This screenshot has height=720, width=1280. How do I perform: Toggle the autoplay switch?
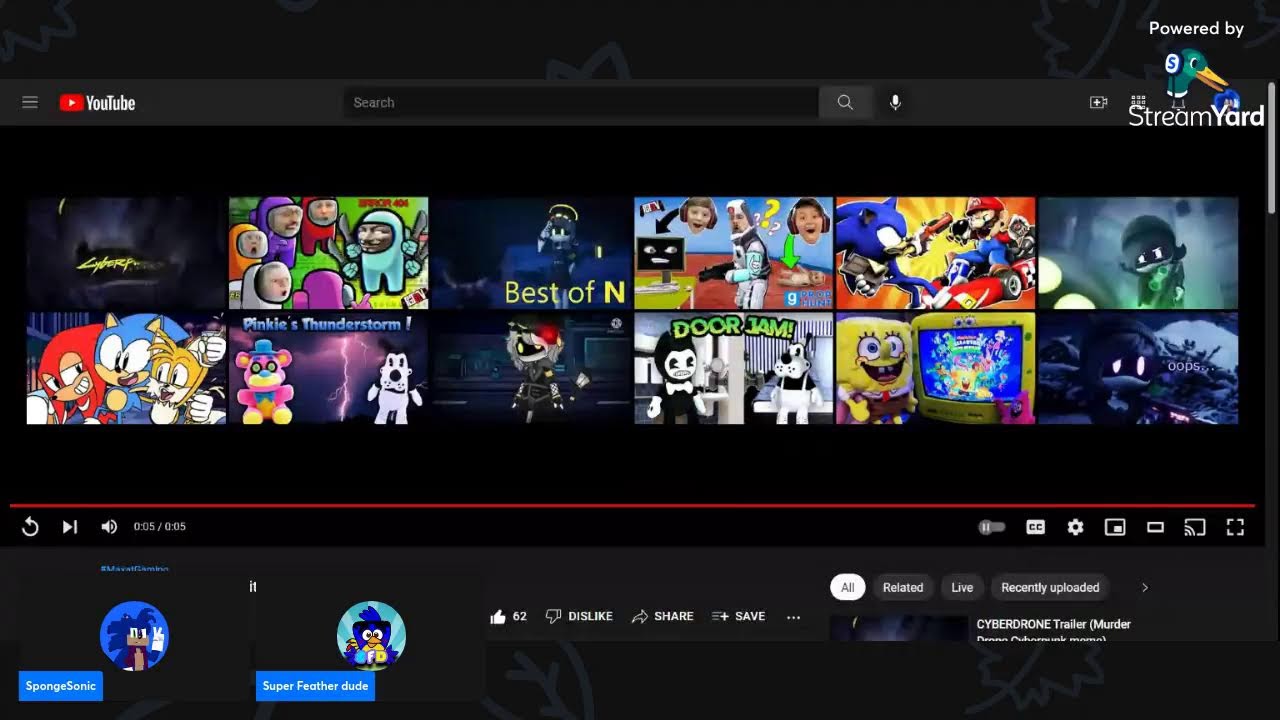991,527
